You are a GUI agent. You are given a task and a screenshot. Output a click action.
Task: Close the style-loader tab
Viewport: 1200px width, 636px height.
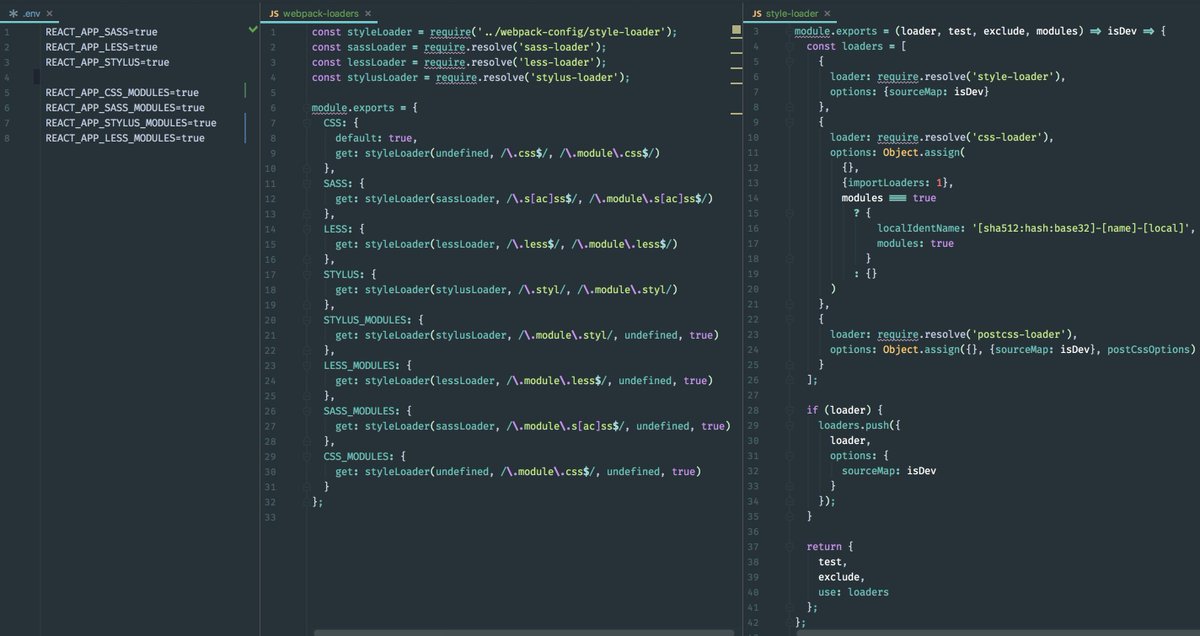pos(827,14)
